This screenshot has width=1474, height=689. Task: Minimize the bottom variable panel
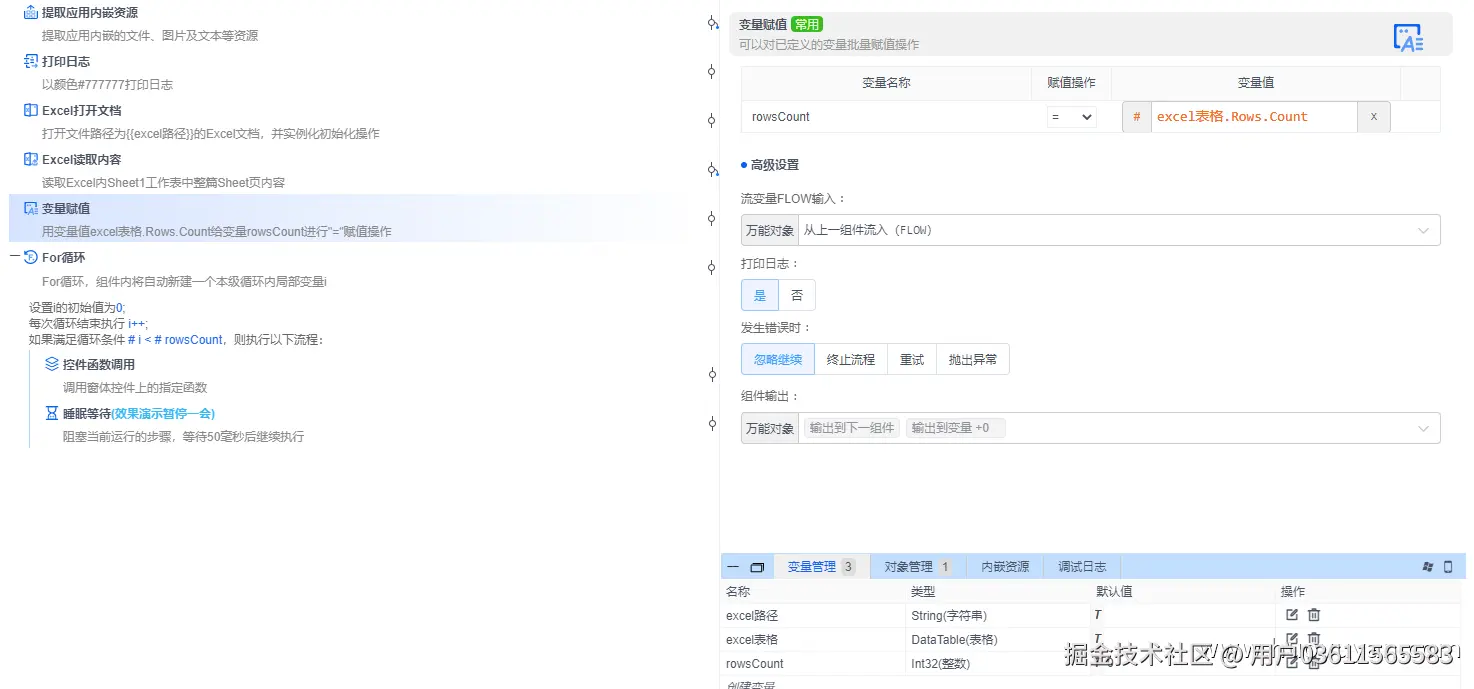click(x=733, y=567)
